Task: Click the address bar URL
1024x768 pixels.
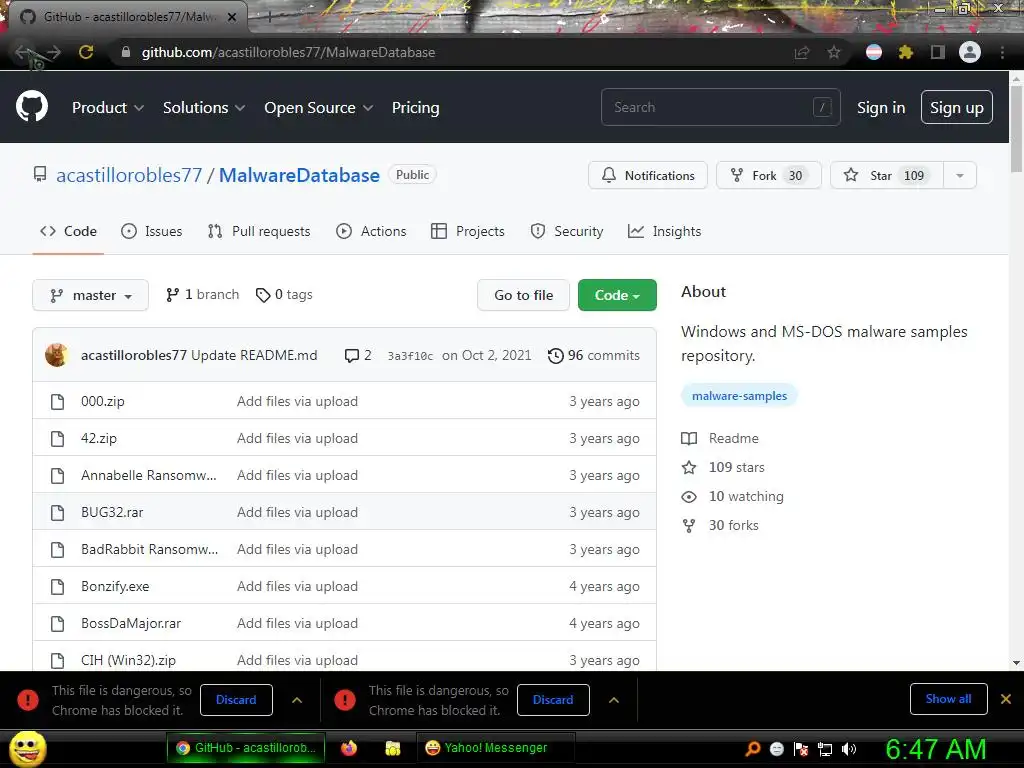Action: point(288,52)
